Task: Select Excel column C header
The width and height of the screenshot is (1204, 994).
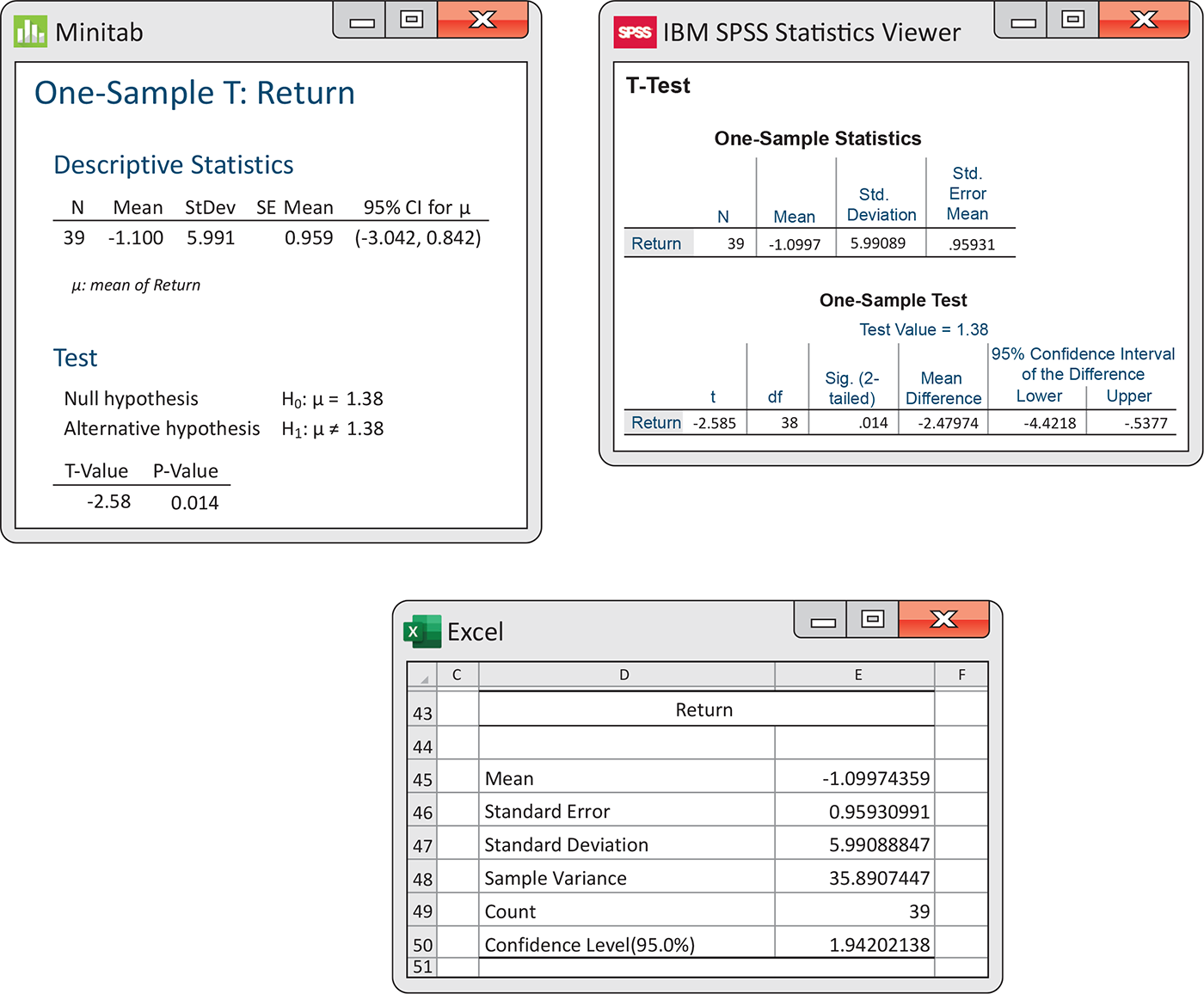Action: tap(457, 675)
